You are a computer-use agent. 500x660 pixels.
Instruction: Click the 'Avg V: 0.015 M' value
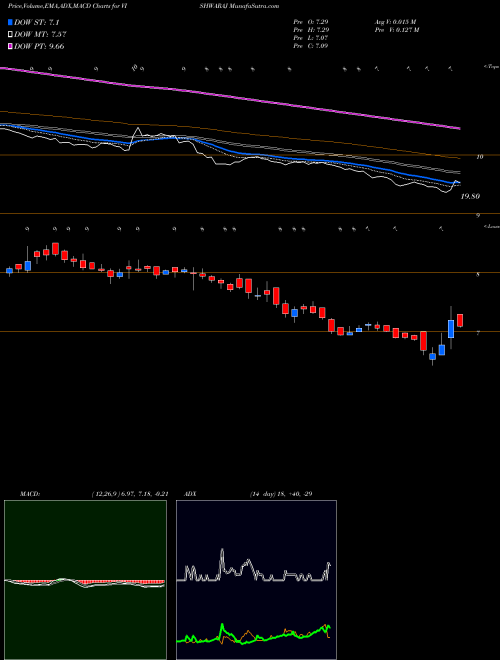click(395, 21)
